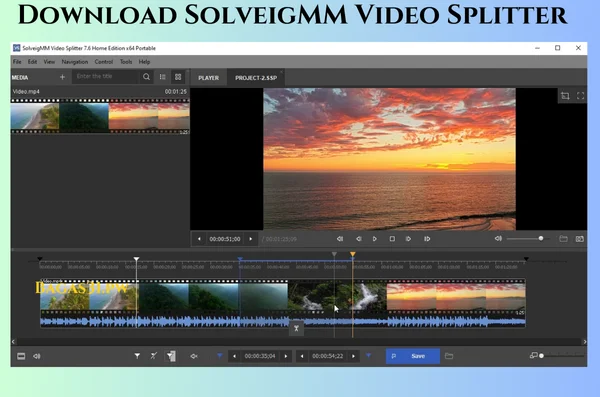Toggle fullscreen preview icon

580,96
